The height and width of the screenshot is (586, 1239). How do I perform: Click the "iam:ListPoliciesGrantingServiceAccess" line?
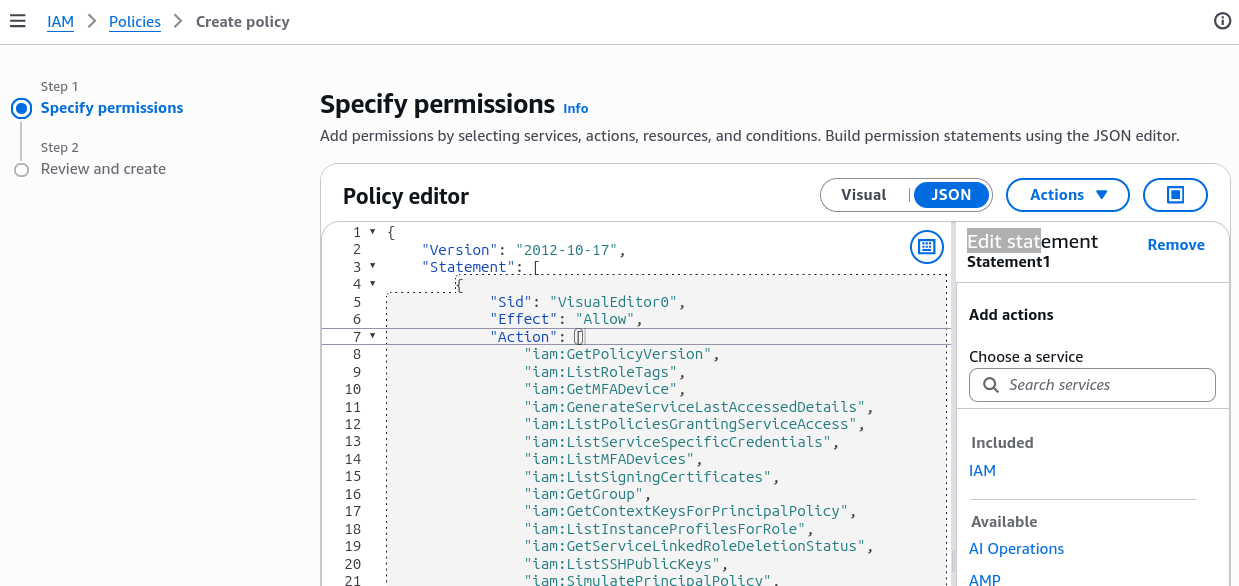(694, 424)
